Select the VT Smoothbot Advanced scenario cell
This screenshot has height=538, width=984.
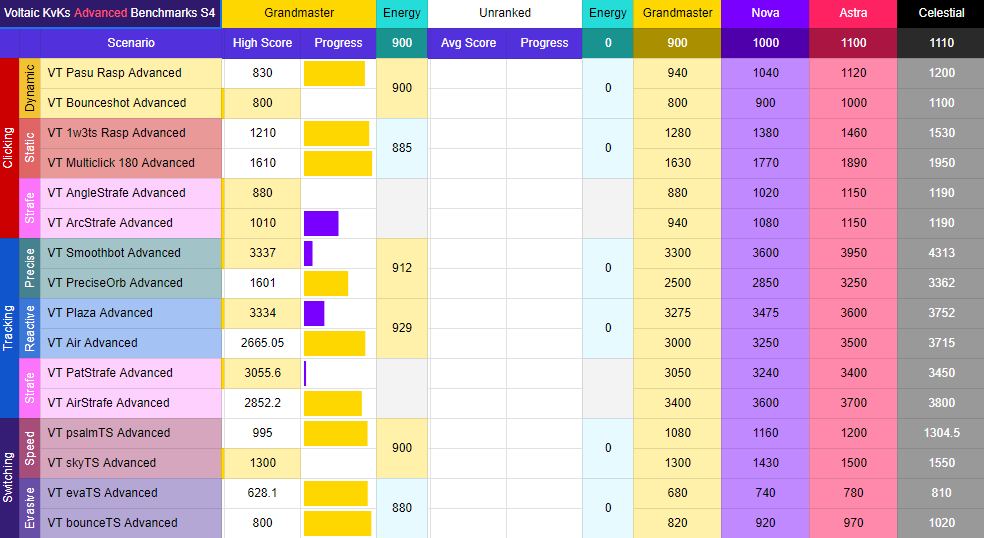[131, 253]
